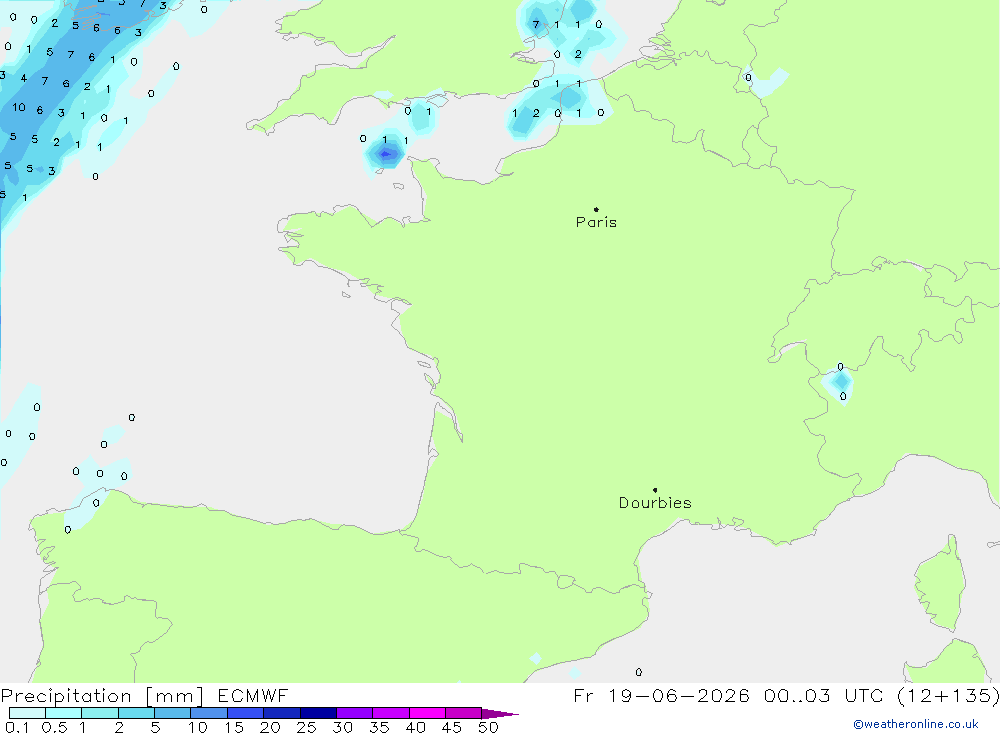Open the weatheronline.co.uk copyright link
This screenshot has height=733, width=1000.
point(916,724)
